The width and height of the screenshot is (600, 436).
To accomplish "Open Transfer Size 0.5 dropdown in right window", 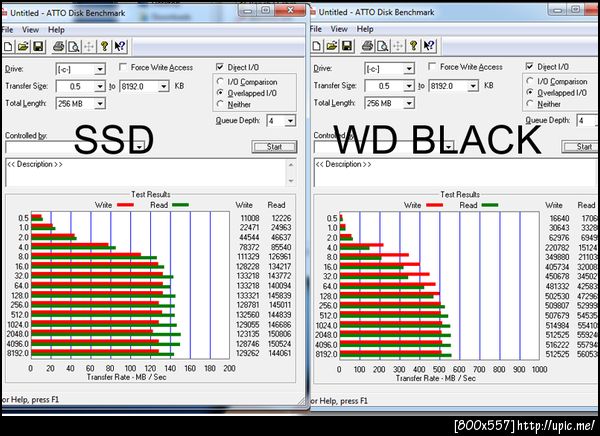I will 409,86.
